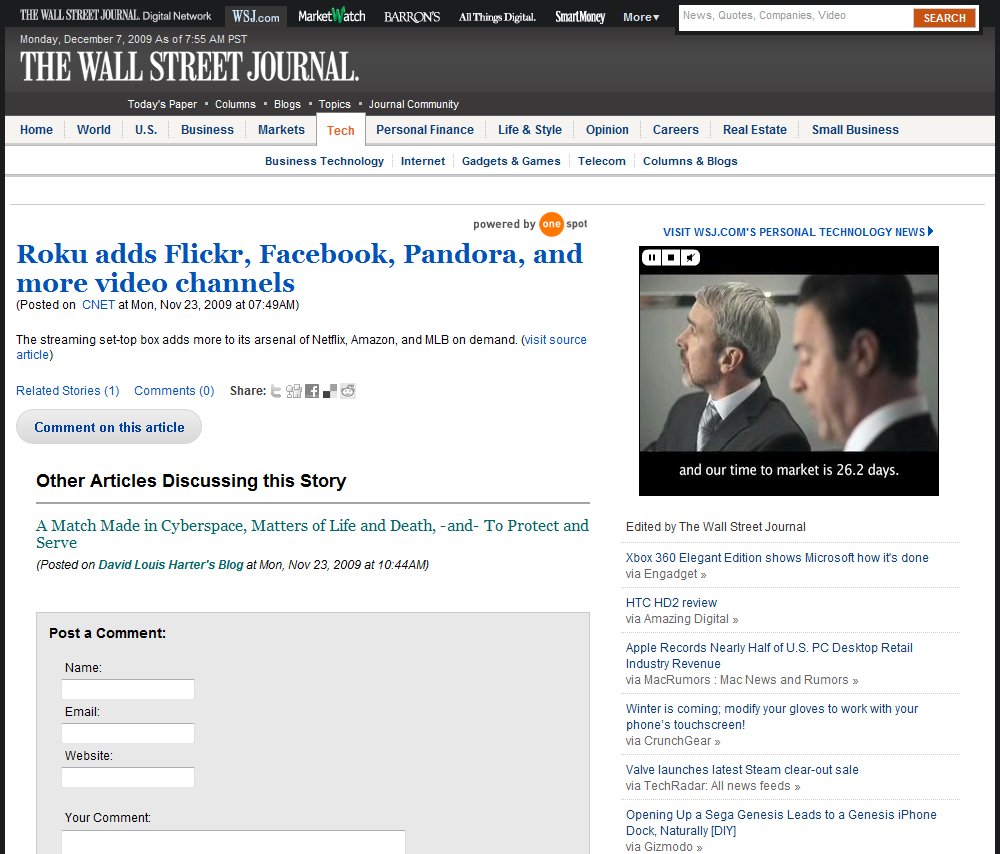Viewport: 1000px width, 854px height.
Task: Click the Your Comment text area
Action: point(233,842)
